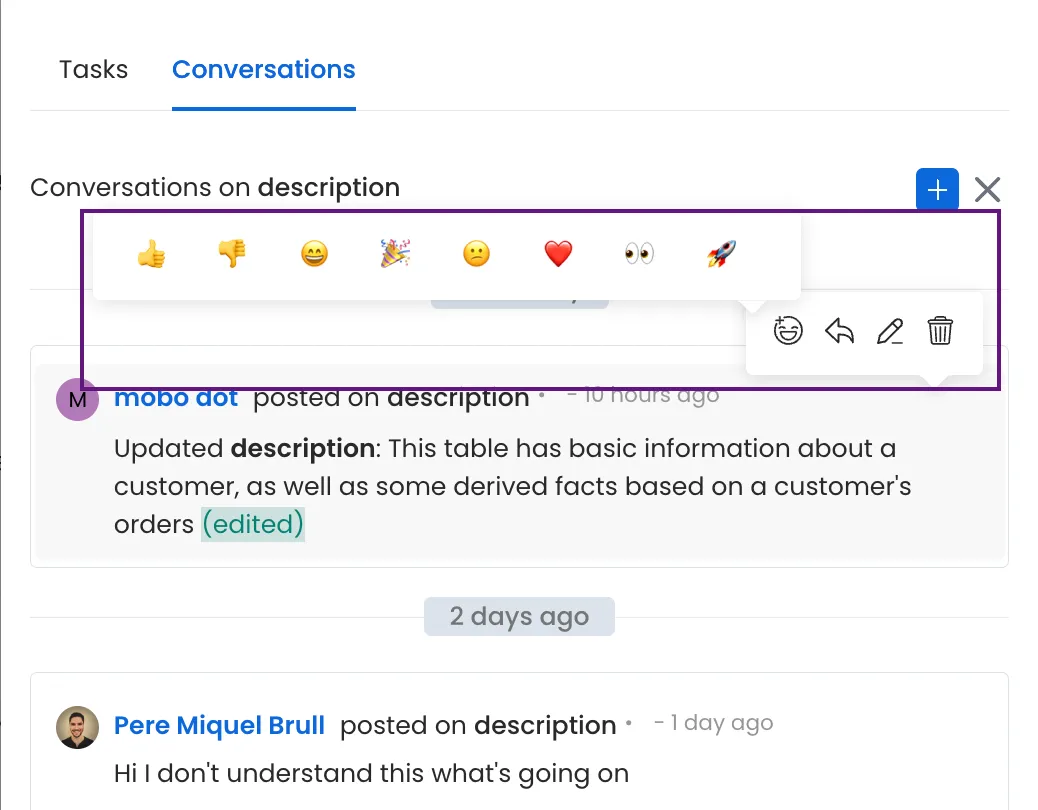Viewport: 1038px width, 810px height.
Task: React with thumbs down emoji
Action: (232, 255)
